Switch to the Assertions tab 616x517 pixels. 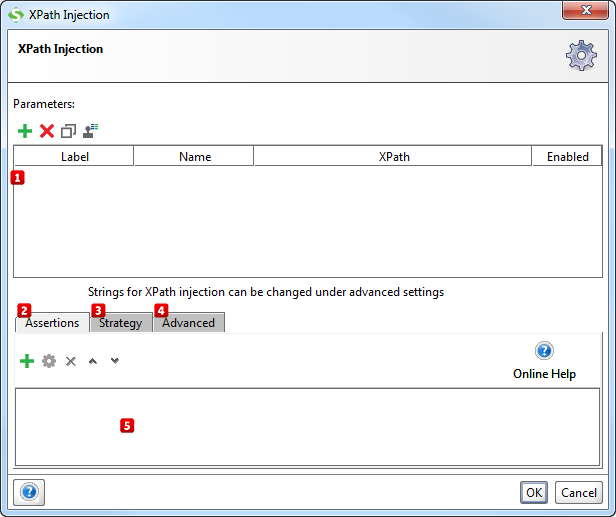(x=52, y=323)
